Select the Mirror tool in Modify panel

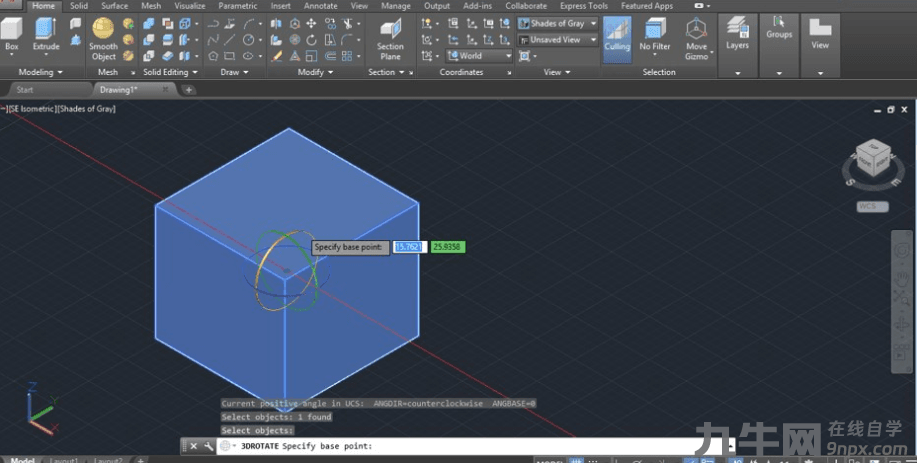[x=277, y=23]
